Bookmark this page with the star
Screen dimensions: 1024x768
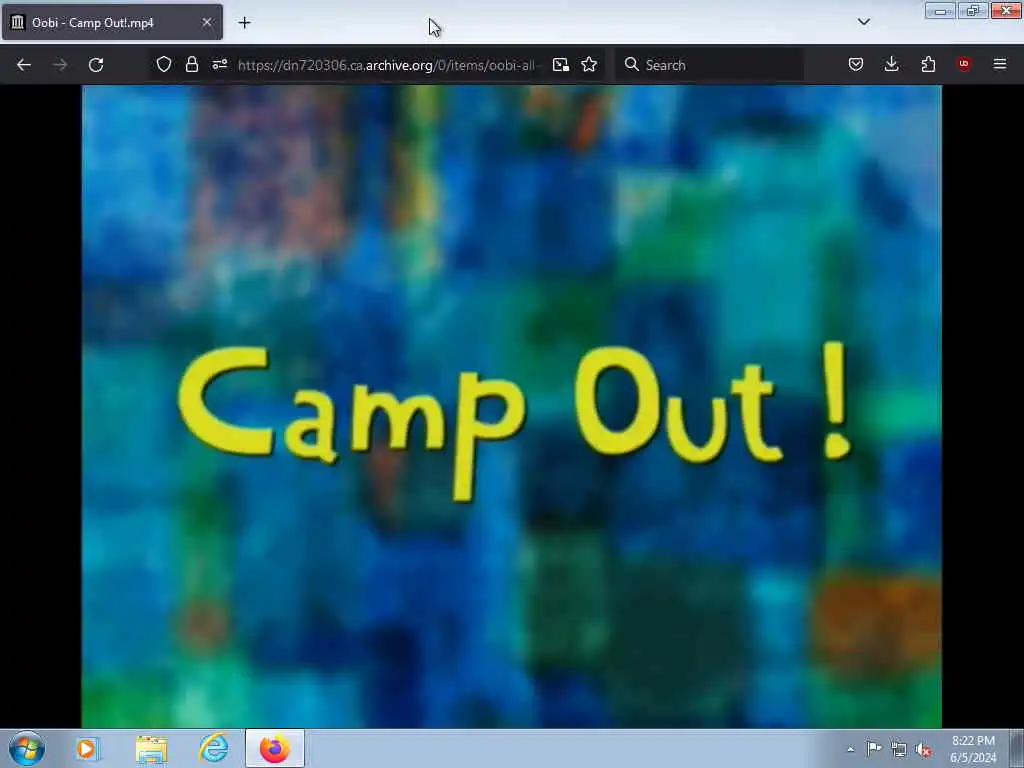pos(589,64)
